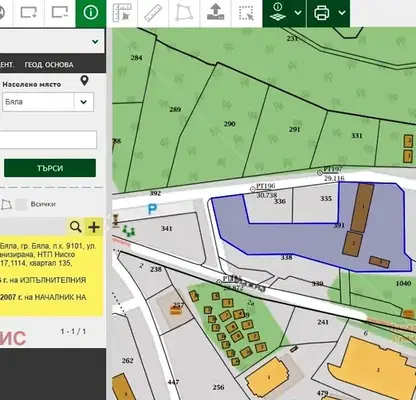This screenshot has width=416, height=400.
Task: Activate the green info tool
Action: (91, 13)
